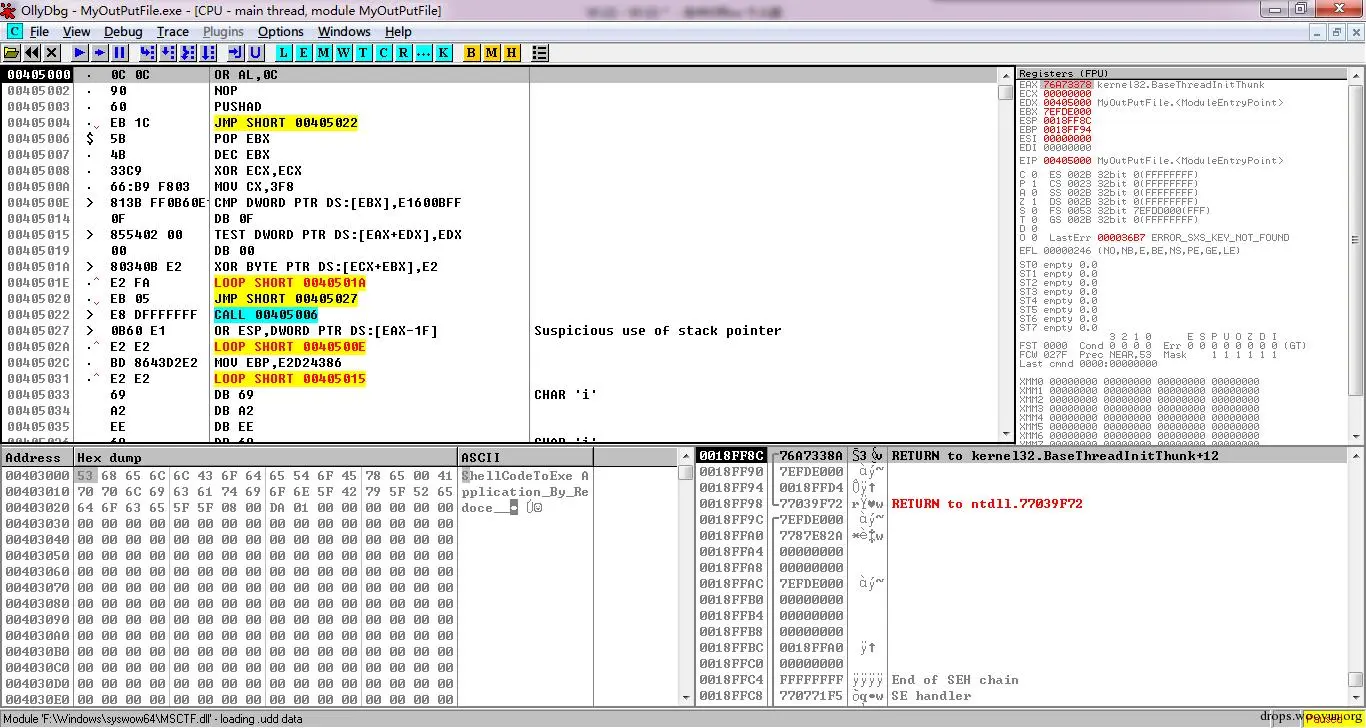
Task: Open the Debug menu
Action: tap(124, 32)
